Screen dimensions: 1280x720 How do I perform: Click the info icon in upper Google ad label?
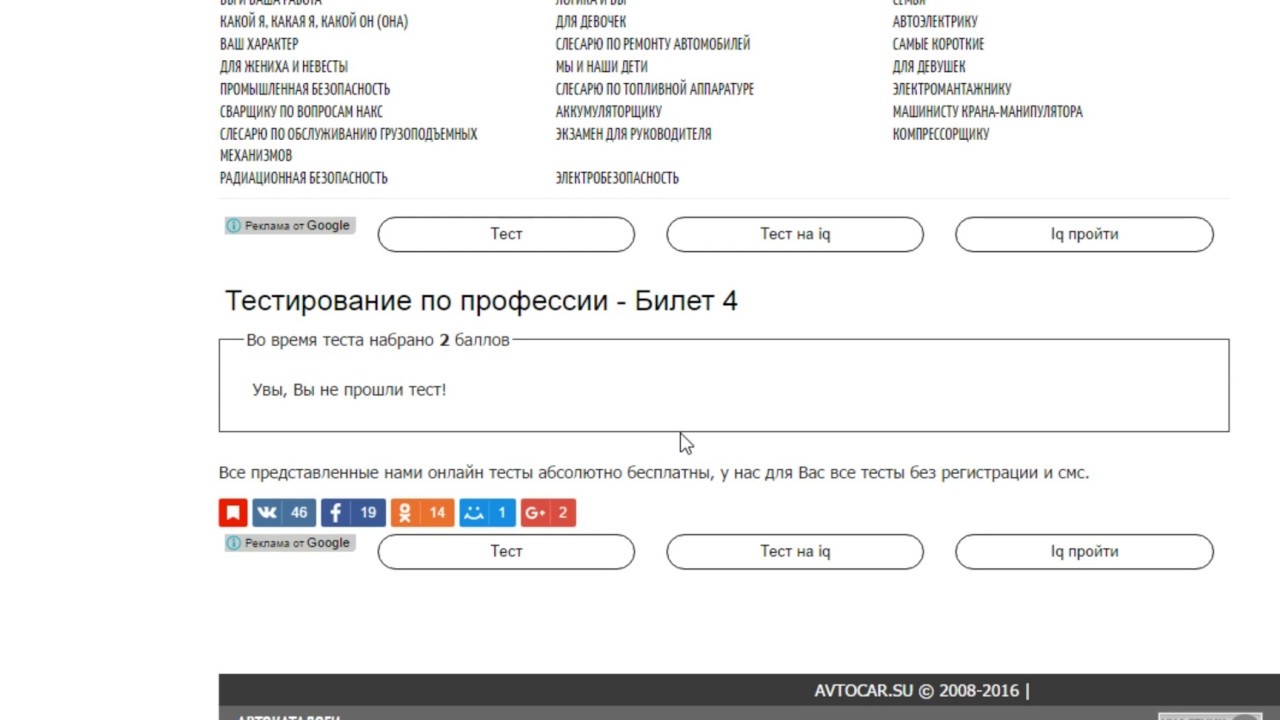(x=234, y=226)
